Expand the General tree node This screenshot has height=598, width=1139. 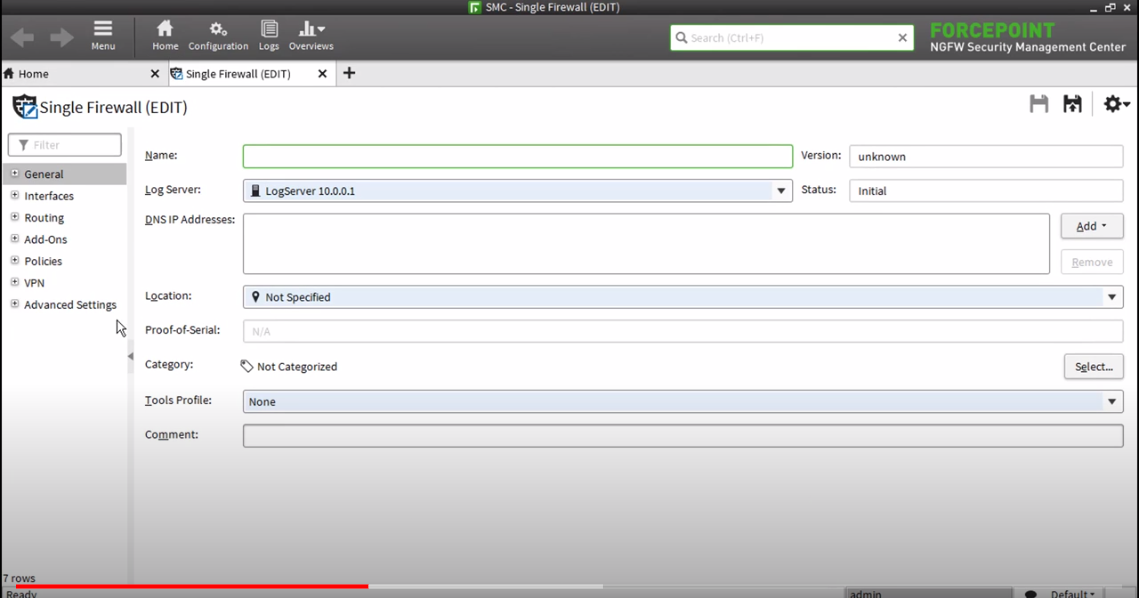pyautogui.click(x=15, y=174)
